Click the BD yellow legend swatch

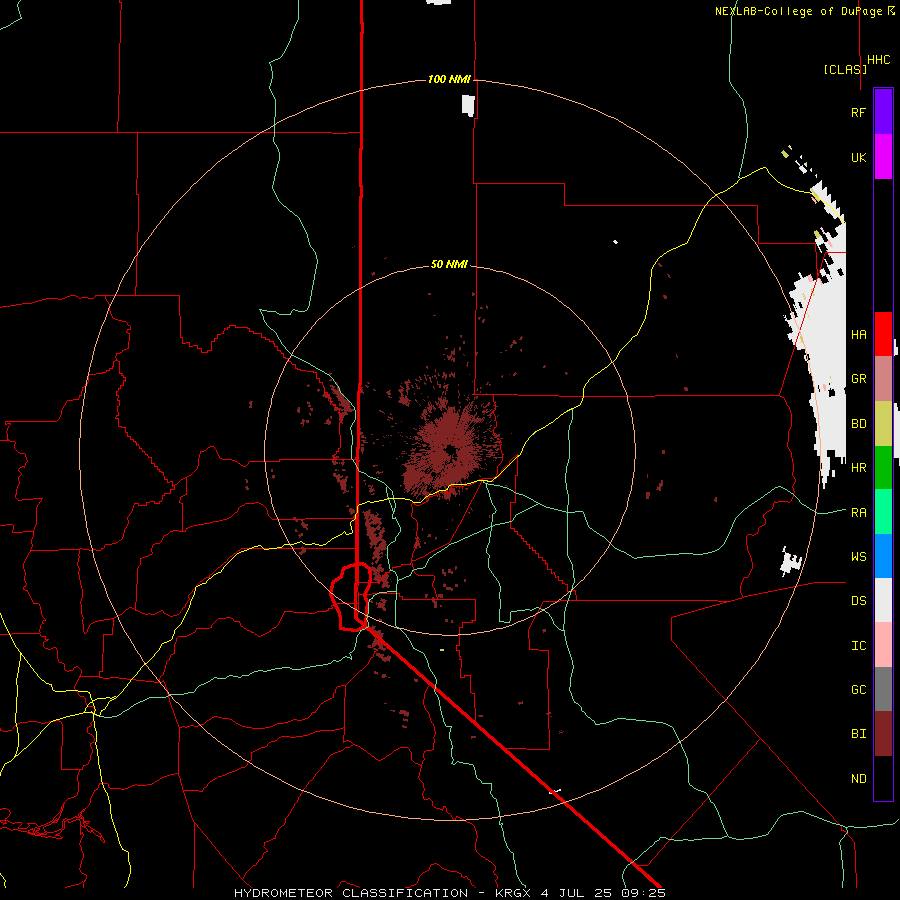click(883, 424)
